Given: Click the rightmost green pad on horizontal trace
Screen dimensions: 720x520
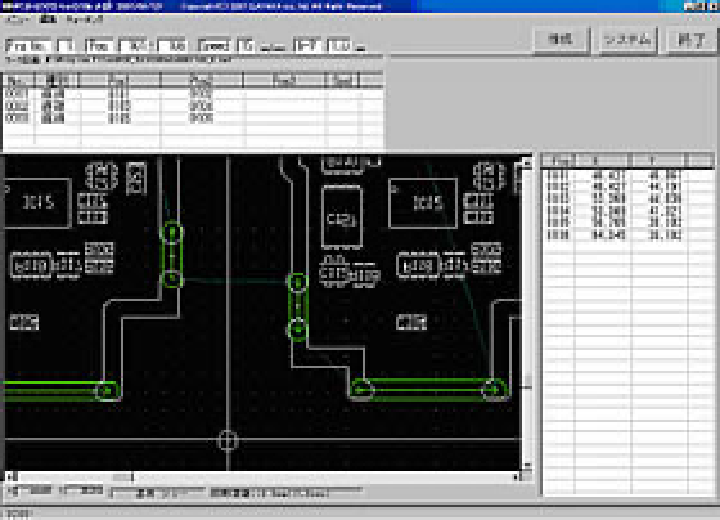Looking at the screenshot, I should point(493,388).
